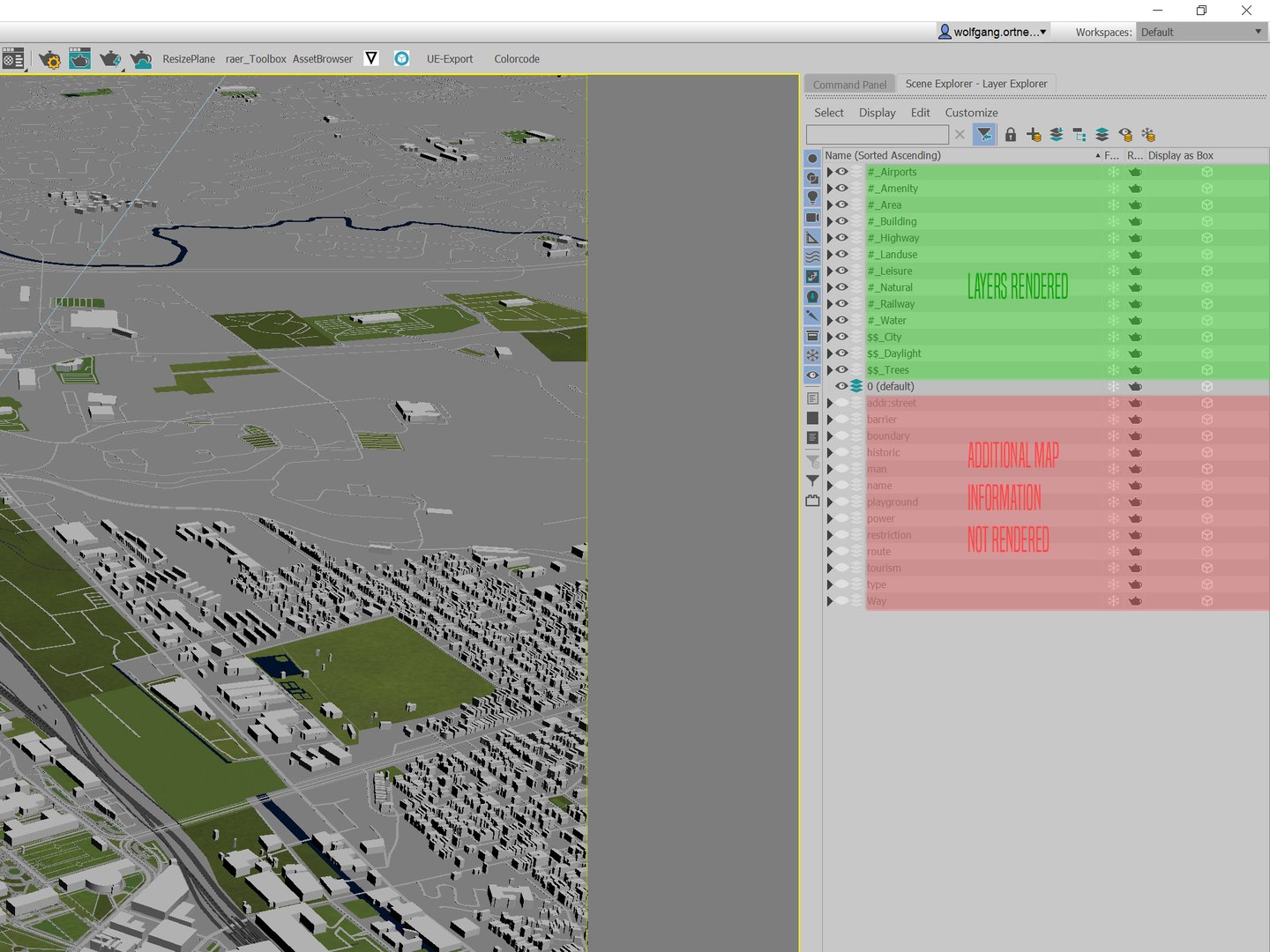Click the blue cube toolbar icon

[x=401, y=58]
